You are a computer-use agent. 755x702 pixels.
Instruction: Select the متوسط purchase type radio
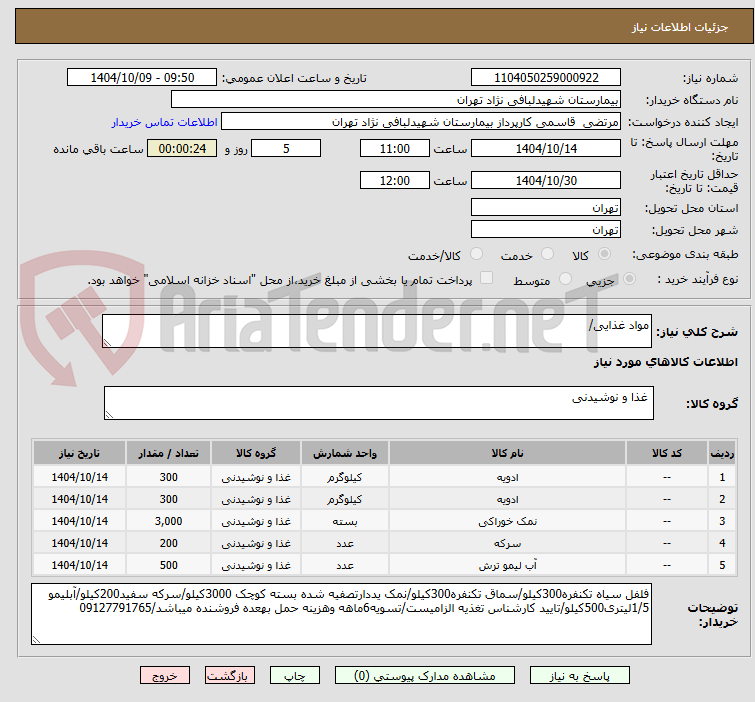(565, 279)
